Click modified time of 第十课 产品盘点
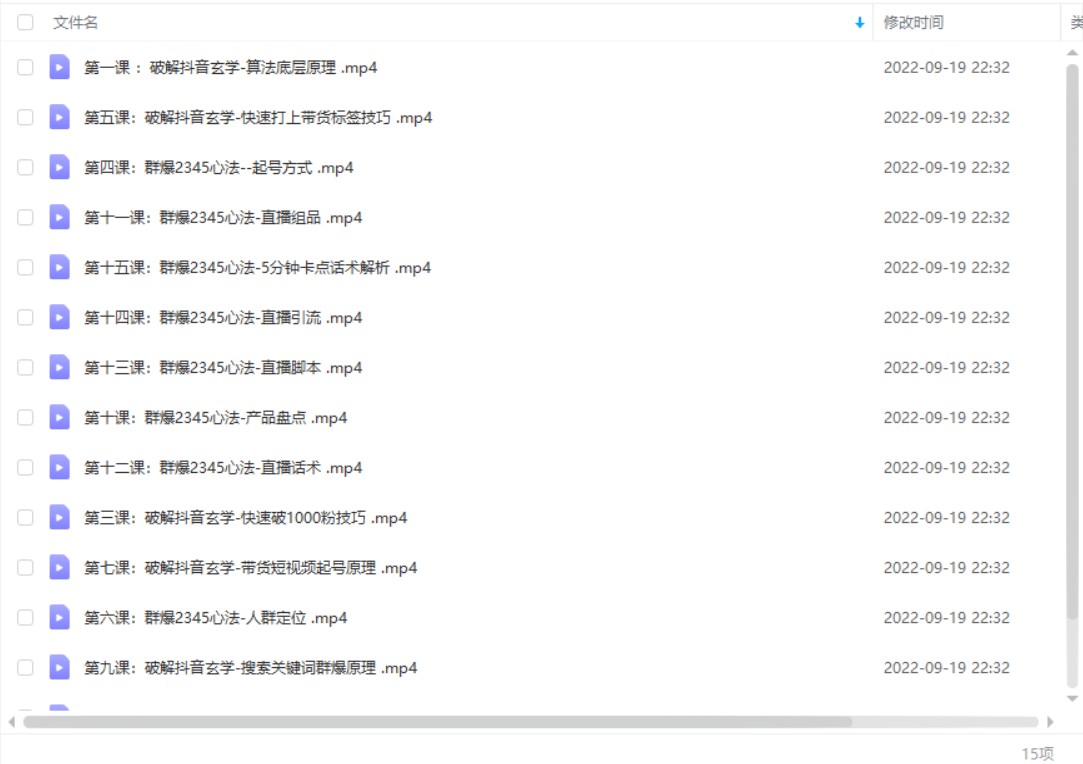Image resolution: width=1083 pixels, height=764 pixels. coord(946,418)
